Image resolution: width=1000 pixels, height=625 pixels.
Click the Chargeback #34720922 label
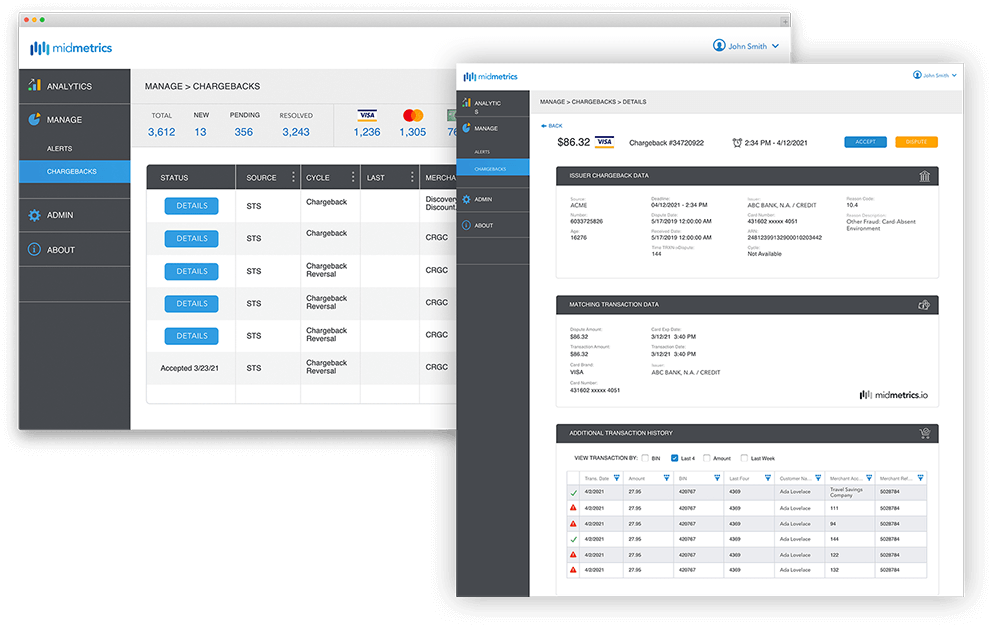coord(668,141)
